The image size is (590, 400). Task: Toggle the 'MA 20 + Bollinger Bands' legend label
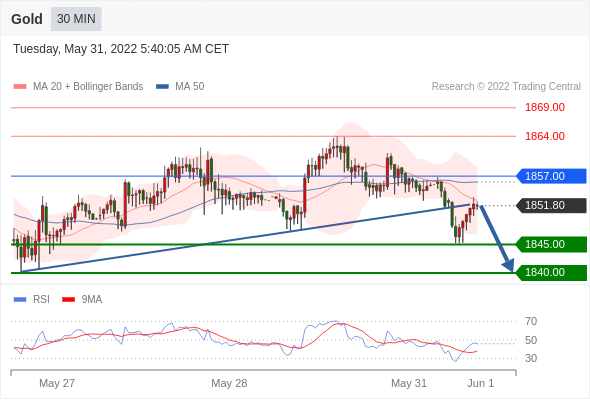click(88, 87)
